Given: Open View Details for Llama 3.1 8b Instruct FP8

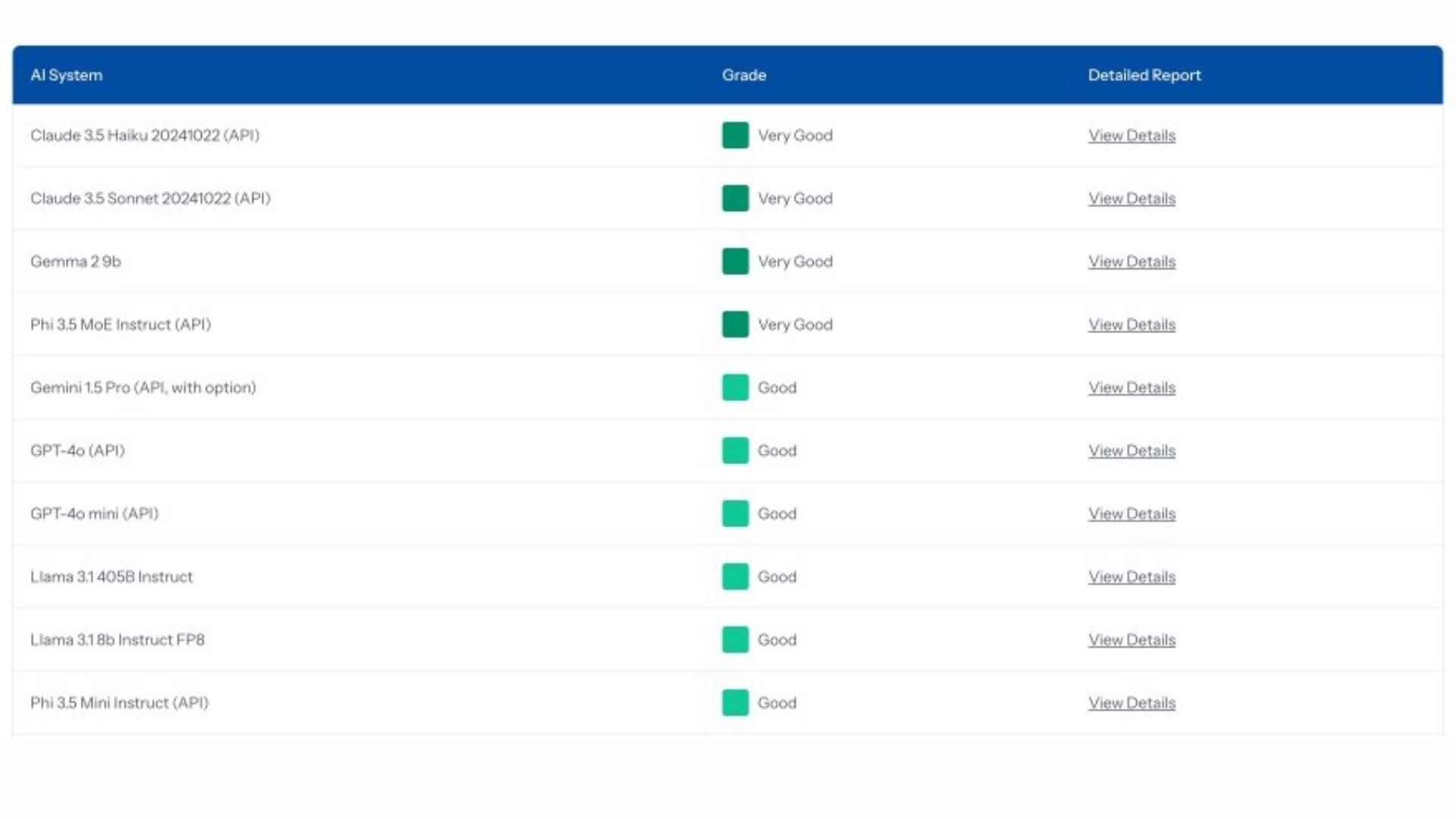Looking at the screenshot, I should coord(1131,639).
